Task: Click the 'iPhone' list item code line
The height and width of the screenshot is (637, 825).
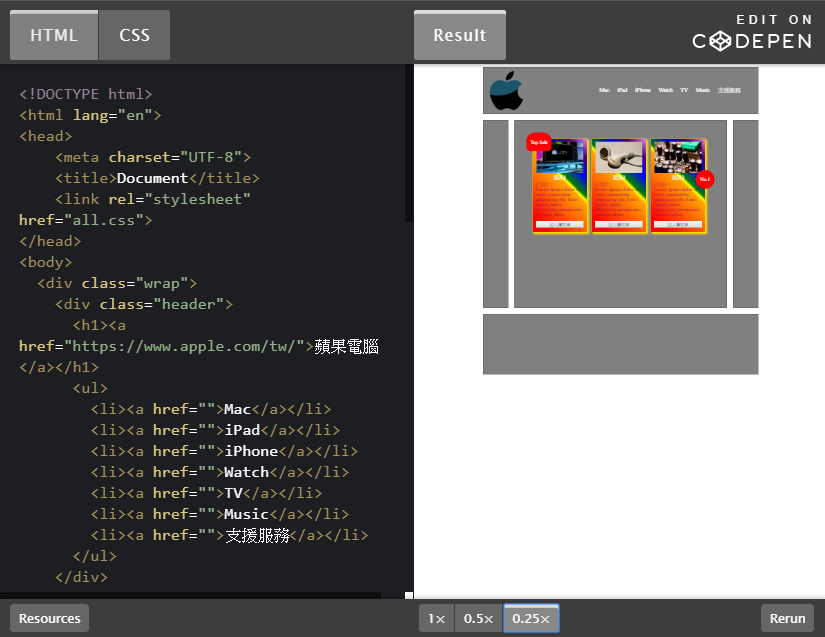Action: click(x=224, y=451)
